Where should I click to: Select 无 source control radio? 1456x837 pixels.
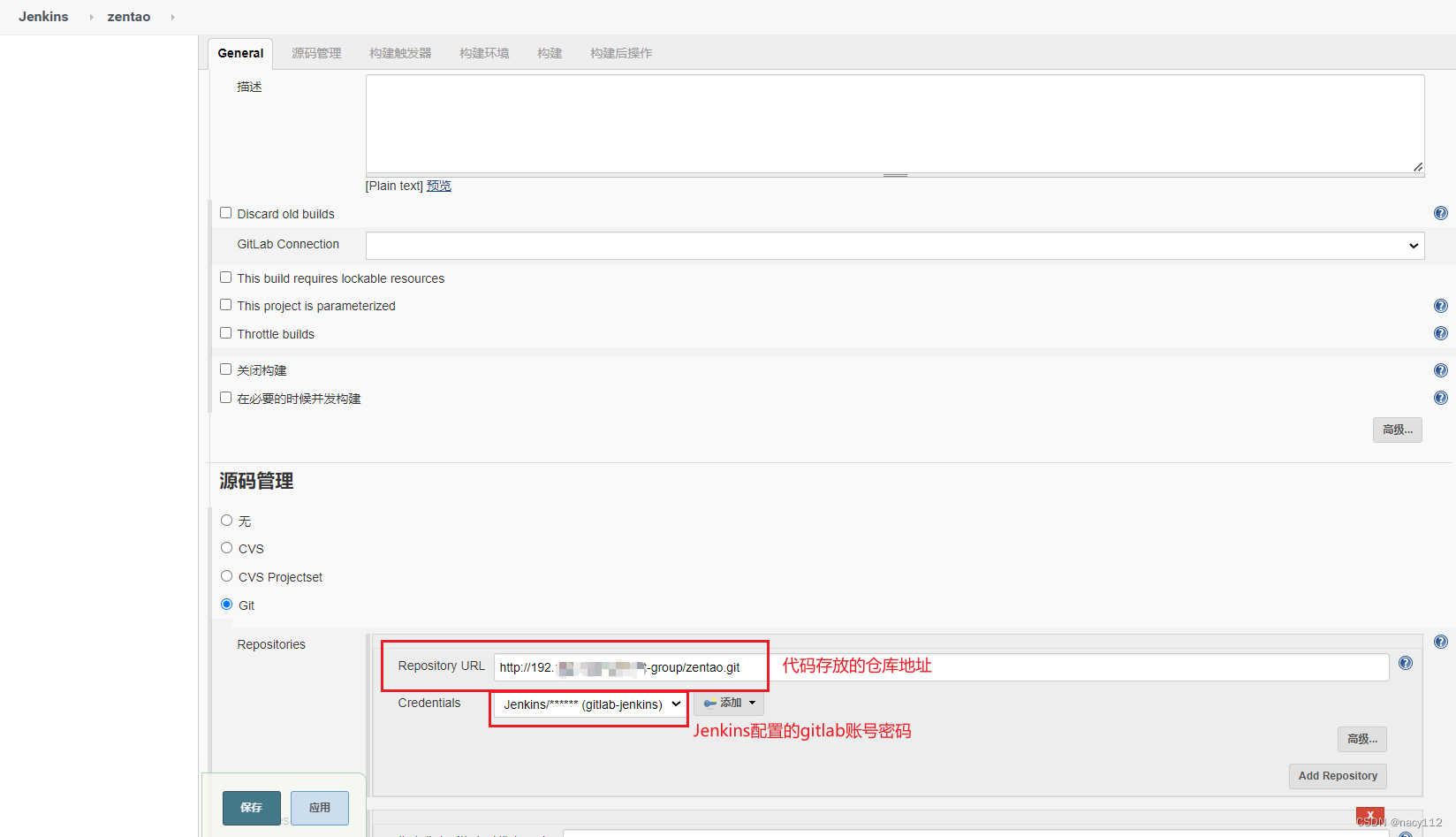click(x=227, y=521)
